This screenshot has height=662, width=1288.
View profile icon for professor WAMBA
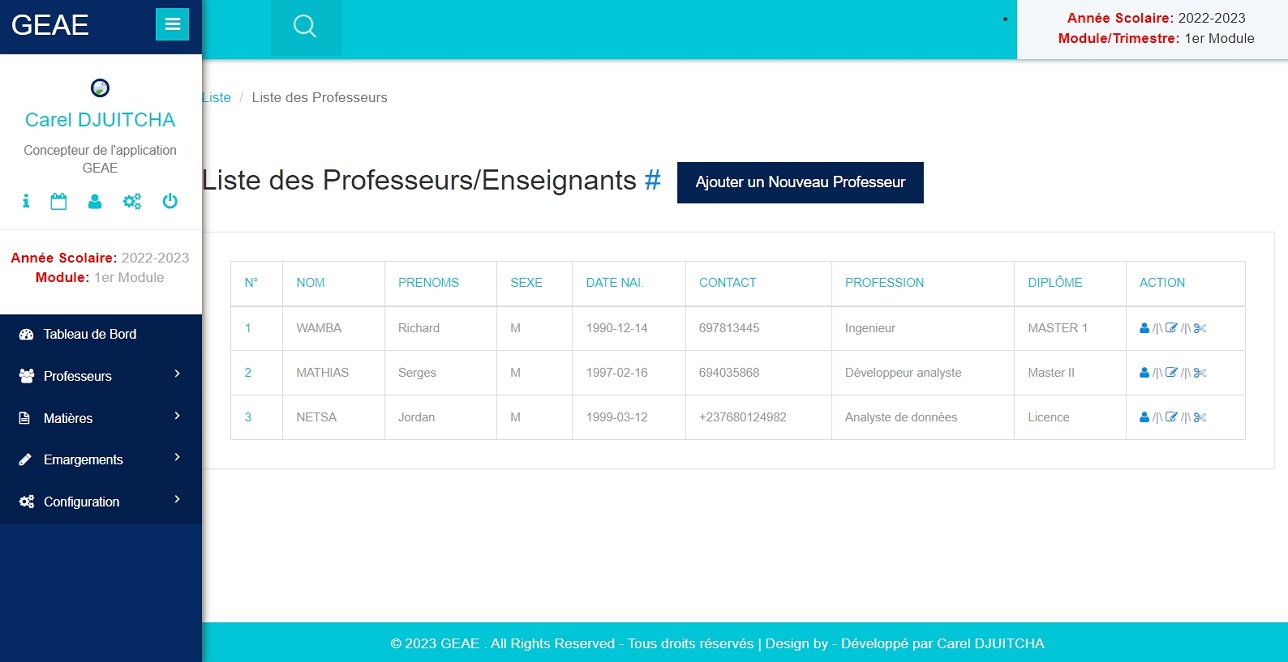pyautogui.click(x=1144, y=328)
